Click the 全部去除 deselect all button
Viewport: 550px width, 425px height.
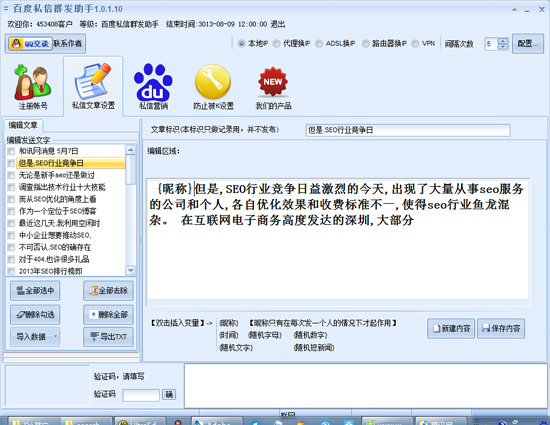[x=108, y=291]
